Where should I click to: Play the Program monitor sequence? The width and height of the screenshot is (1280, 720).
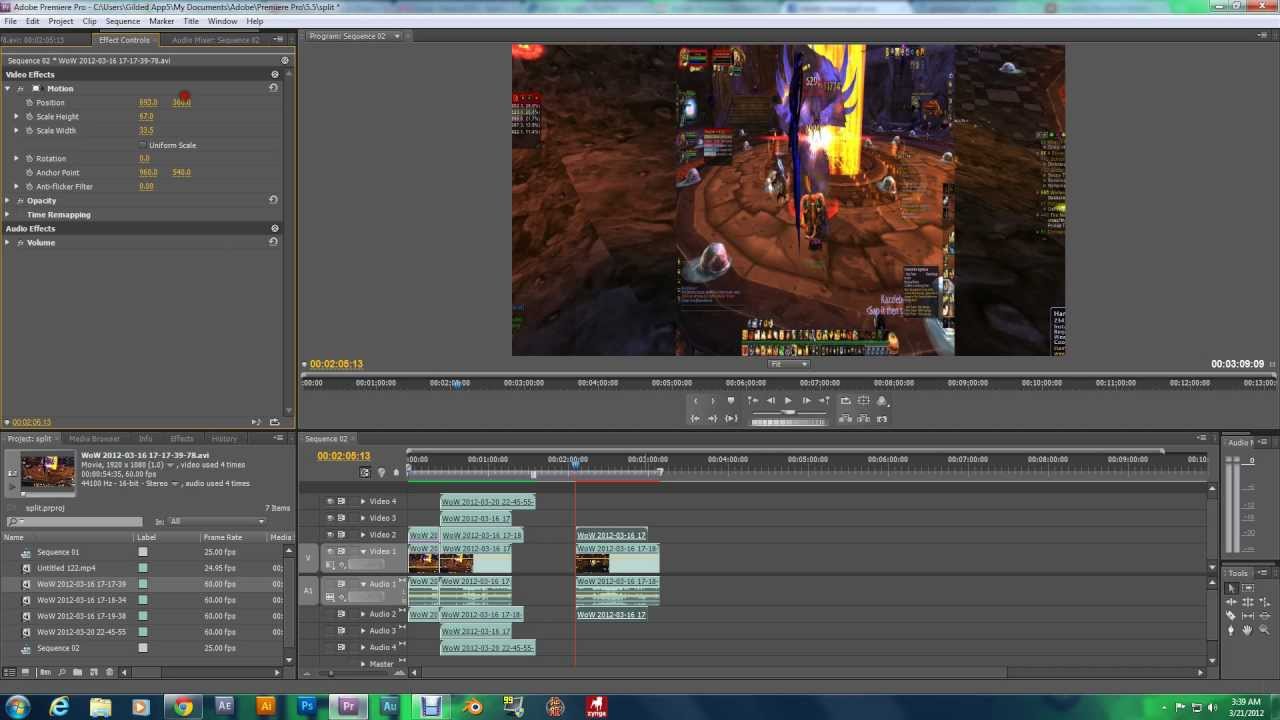788,400
